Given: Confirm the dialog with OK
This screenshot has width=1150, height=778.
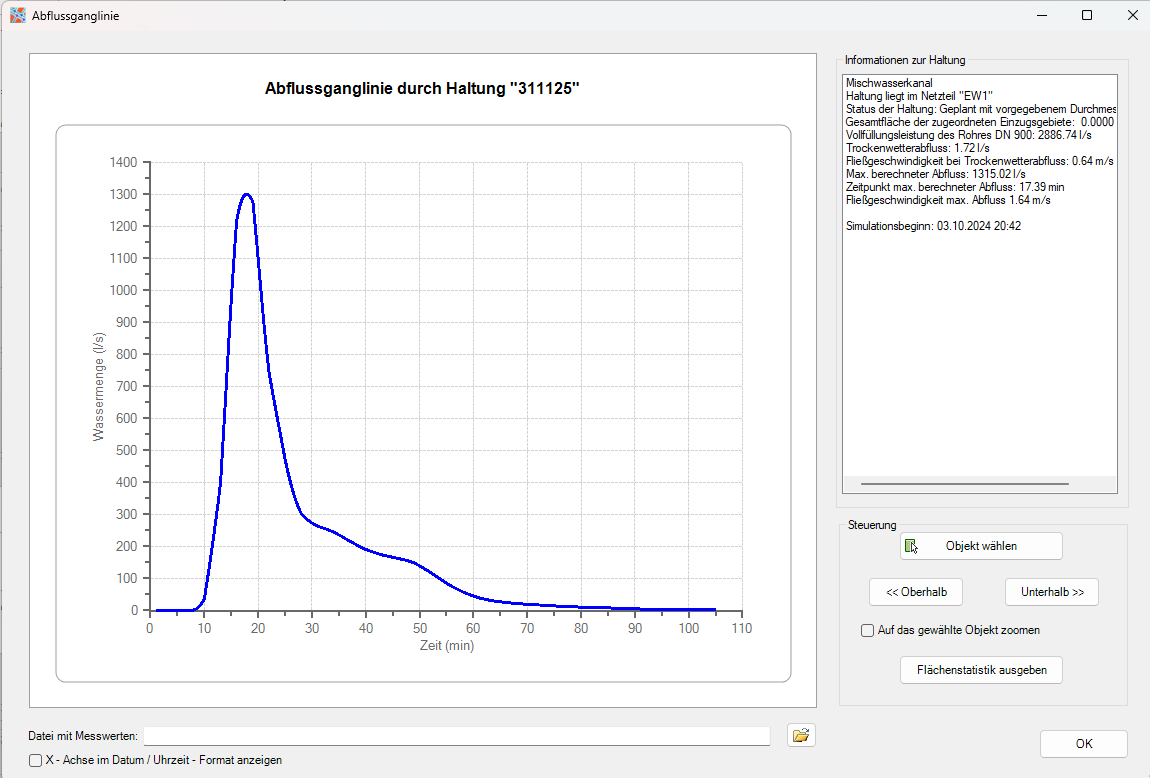Looking at the screenshot, I should tap(1083, 744).
